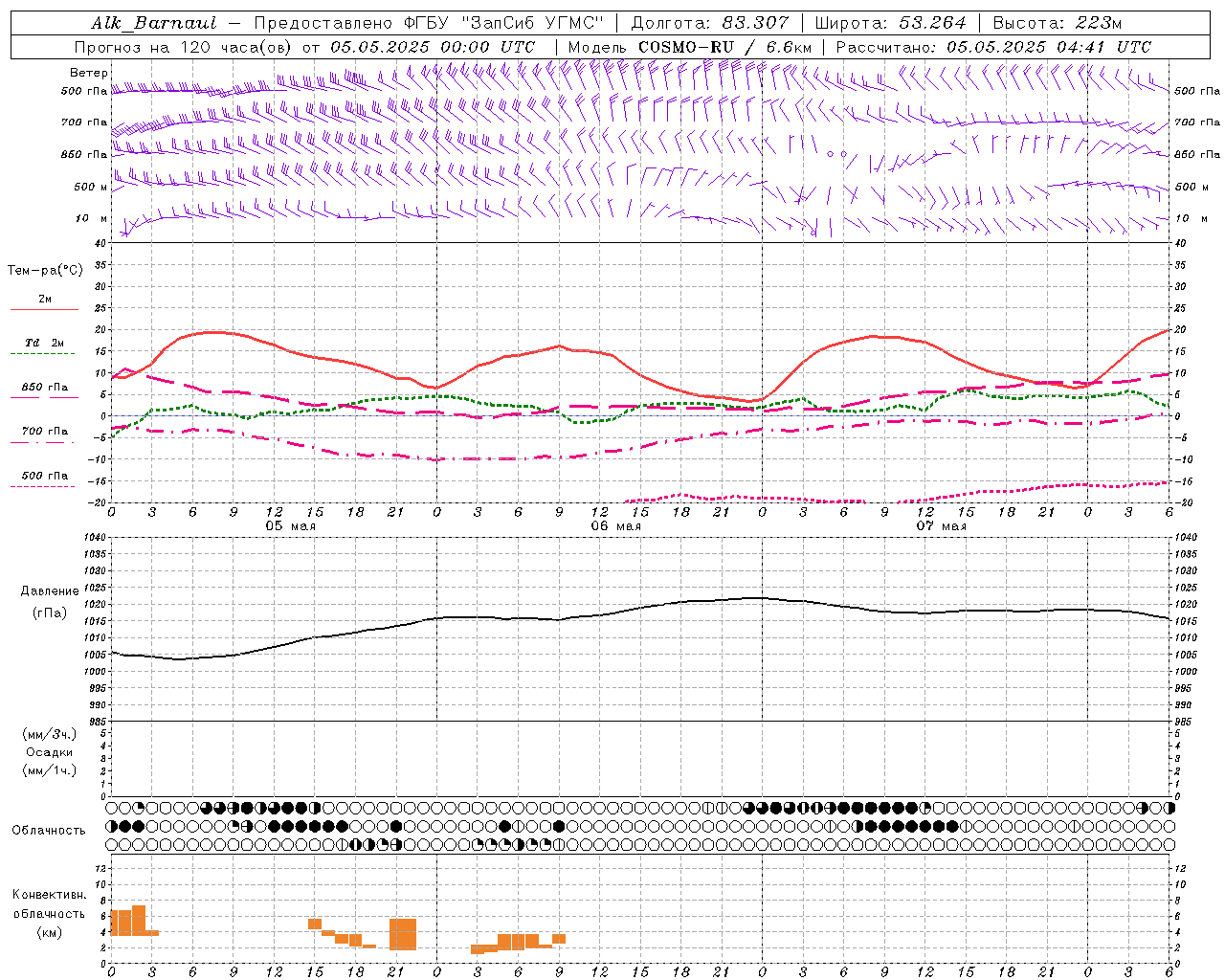Select the latitude value Широта: 53.264
The width and height of the screenshot is (1225, 980).
890,23
